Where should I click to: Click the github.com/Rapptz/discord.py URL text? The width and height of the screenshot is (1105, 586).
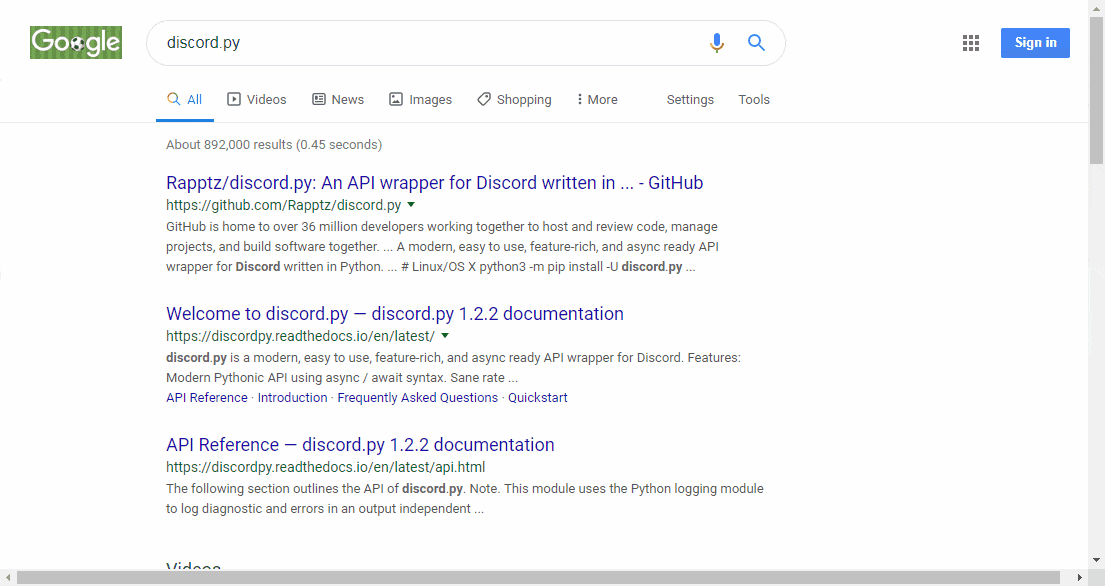pos(283,205)
